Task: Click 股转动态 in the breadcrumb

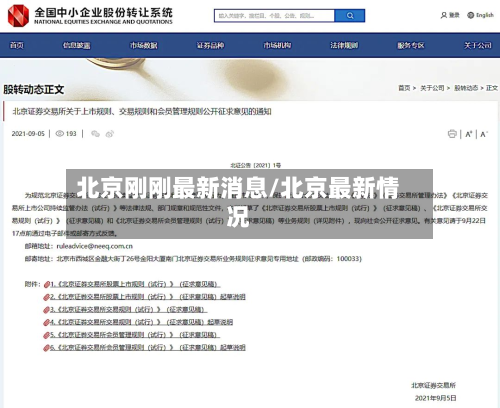Action: pyautogui.click(x=466, y=88)
